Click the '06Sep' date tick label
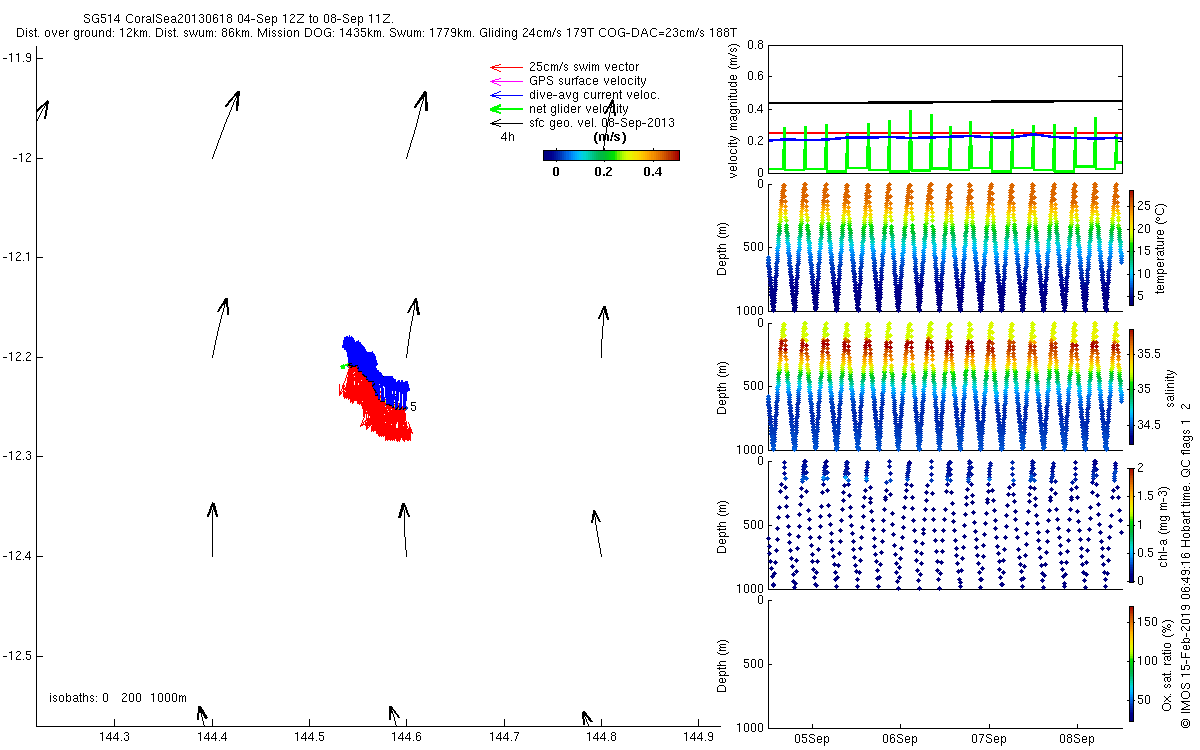This screenshot has height=750, width=1200. [900, 741]
